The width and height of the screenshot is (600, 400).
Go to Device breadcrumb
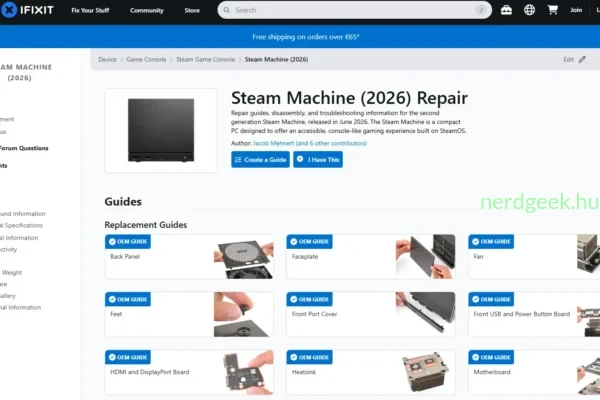pyautogui.click(x=107, y=59)
